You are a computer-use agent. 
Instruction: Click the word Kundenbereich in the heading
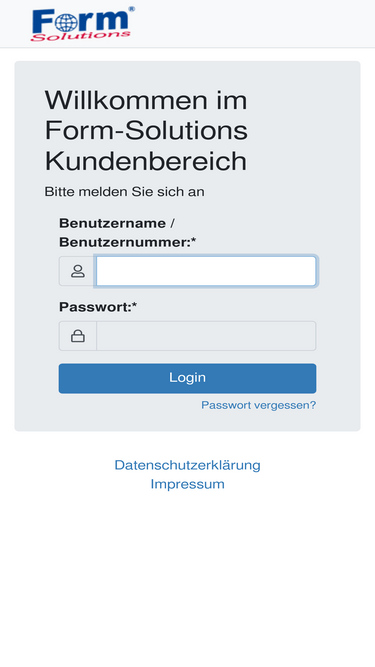coord(146,161)
